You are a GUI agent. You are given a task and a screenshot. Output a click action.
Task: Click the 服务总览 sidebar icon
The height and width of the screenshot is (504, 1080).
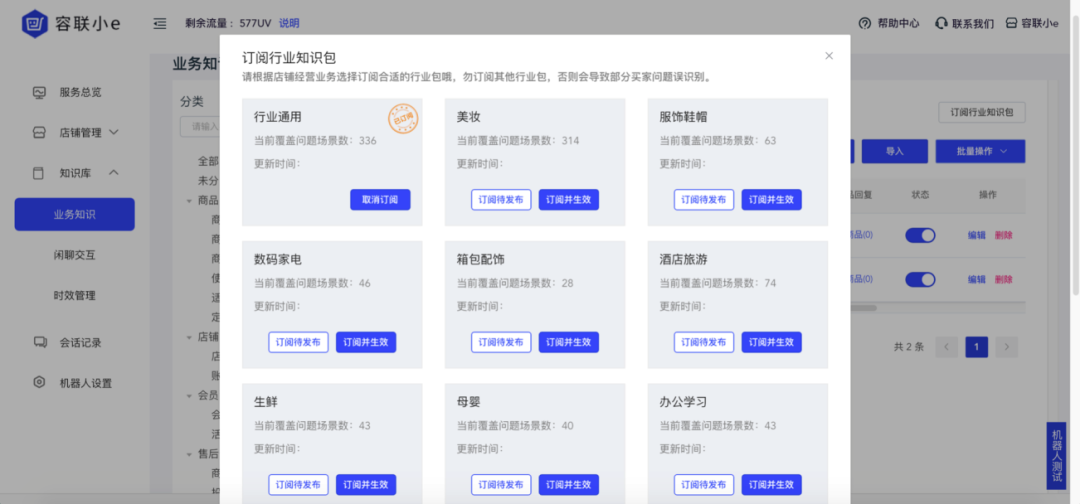[39, 92]
